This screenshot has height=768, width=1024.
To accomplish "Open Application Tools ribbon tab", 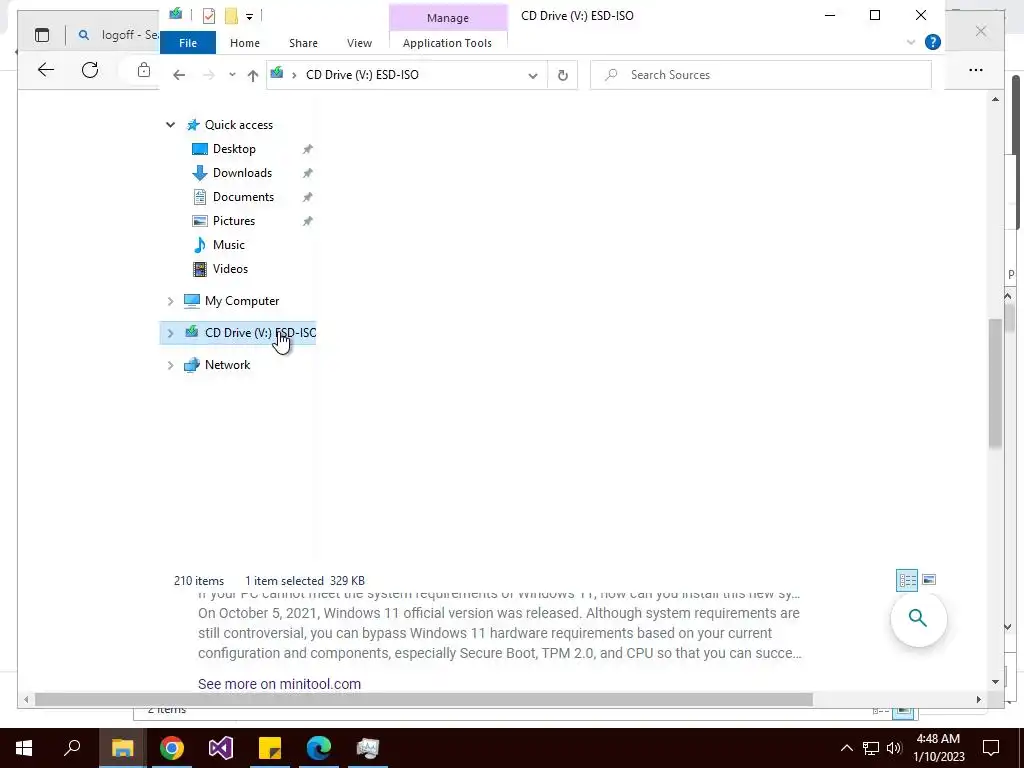I will 447,43.
